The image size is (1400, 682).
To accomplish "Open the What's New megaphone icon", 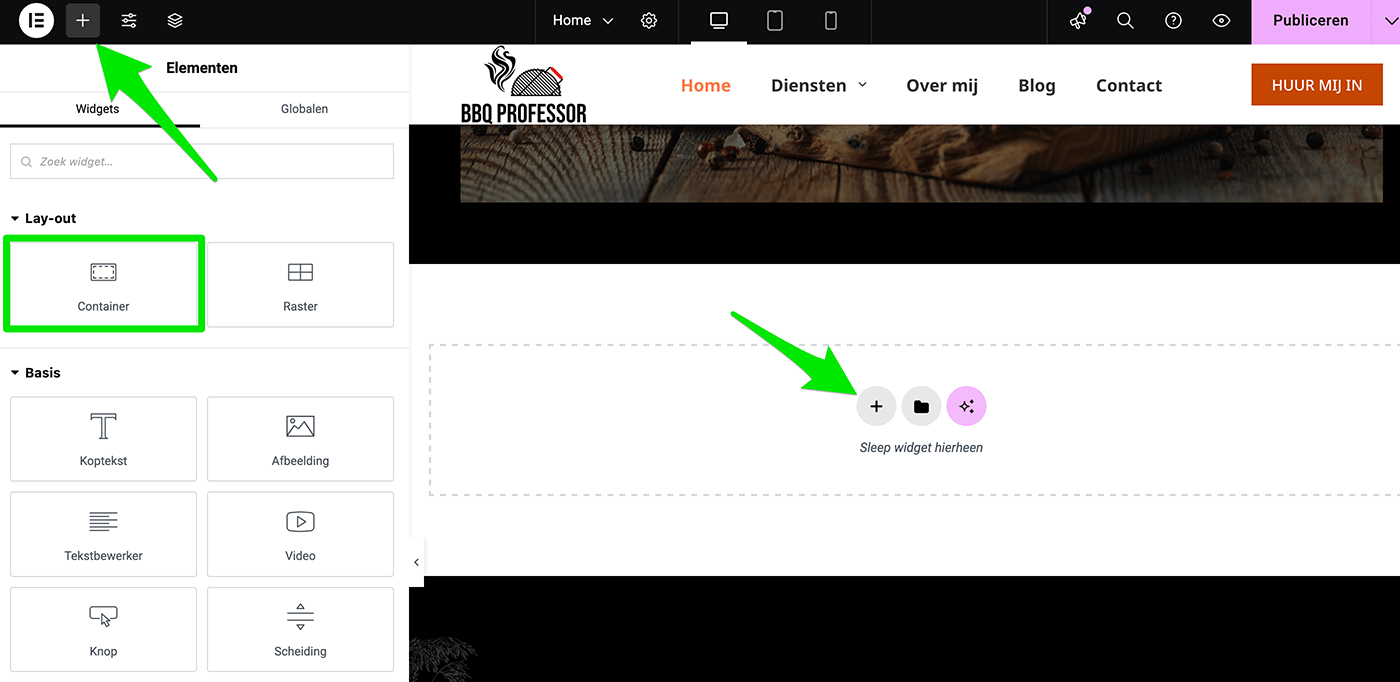I will tap(1078, 21).
